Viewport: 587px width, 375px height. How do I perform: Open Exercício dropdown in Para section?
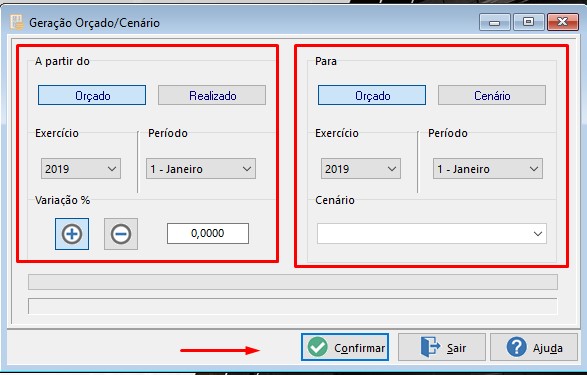click(361, 168)
